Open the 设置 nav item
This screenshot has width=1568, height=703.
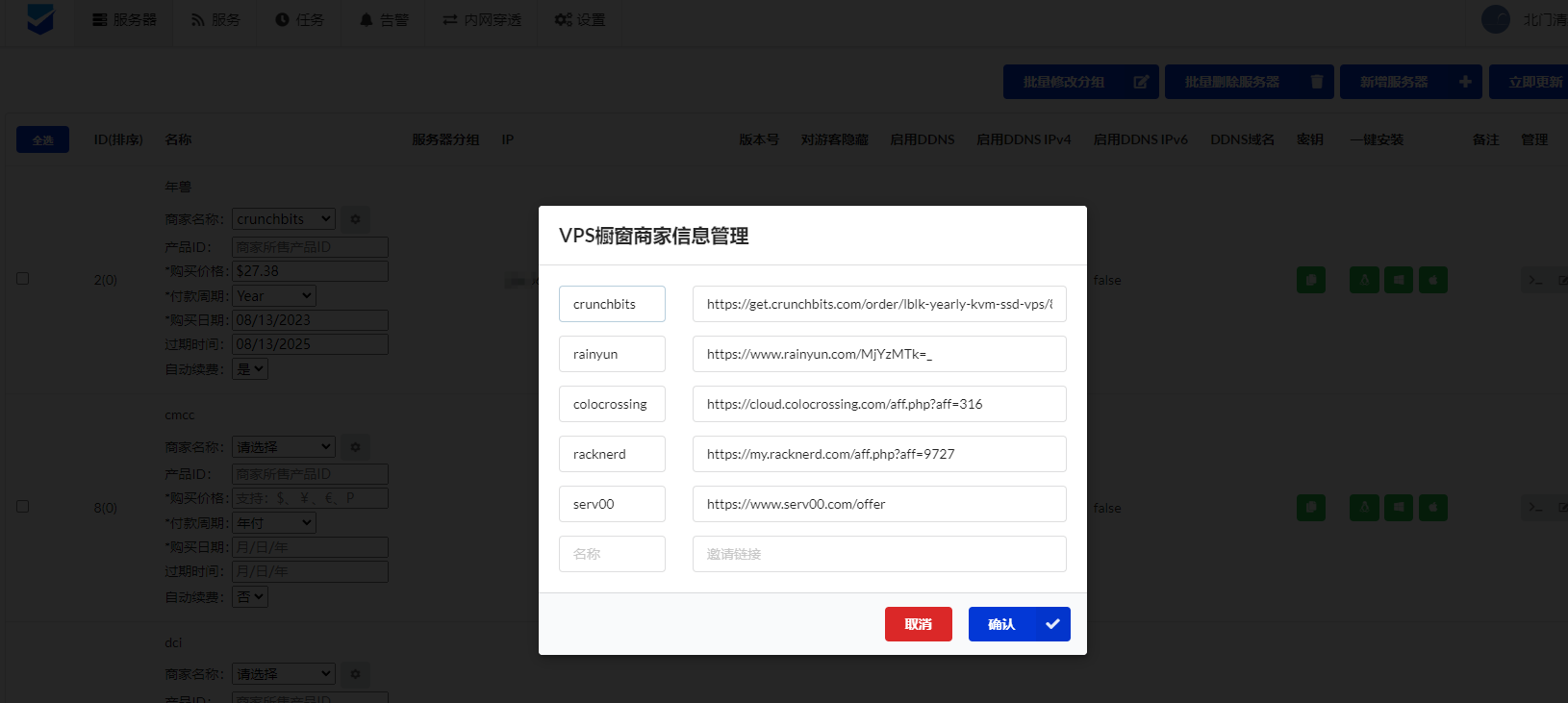point(580,19)
